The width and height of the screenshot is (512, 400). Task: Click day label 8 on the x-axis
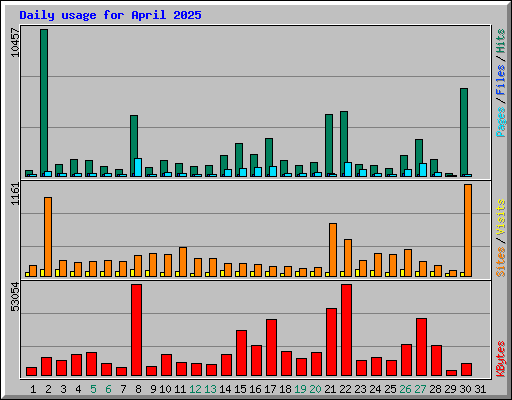coord(138,389)
